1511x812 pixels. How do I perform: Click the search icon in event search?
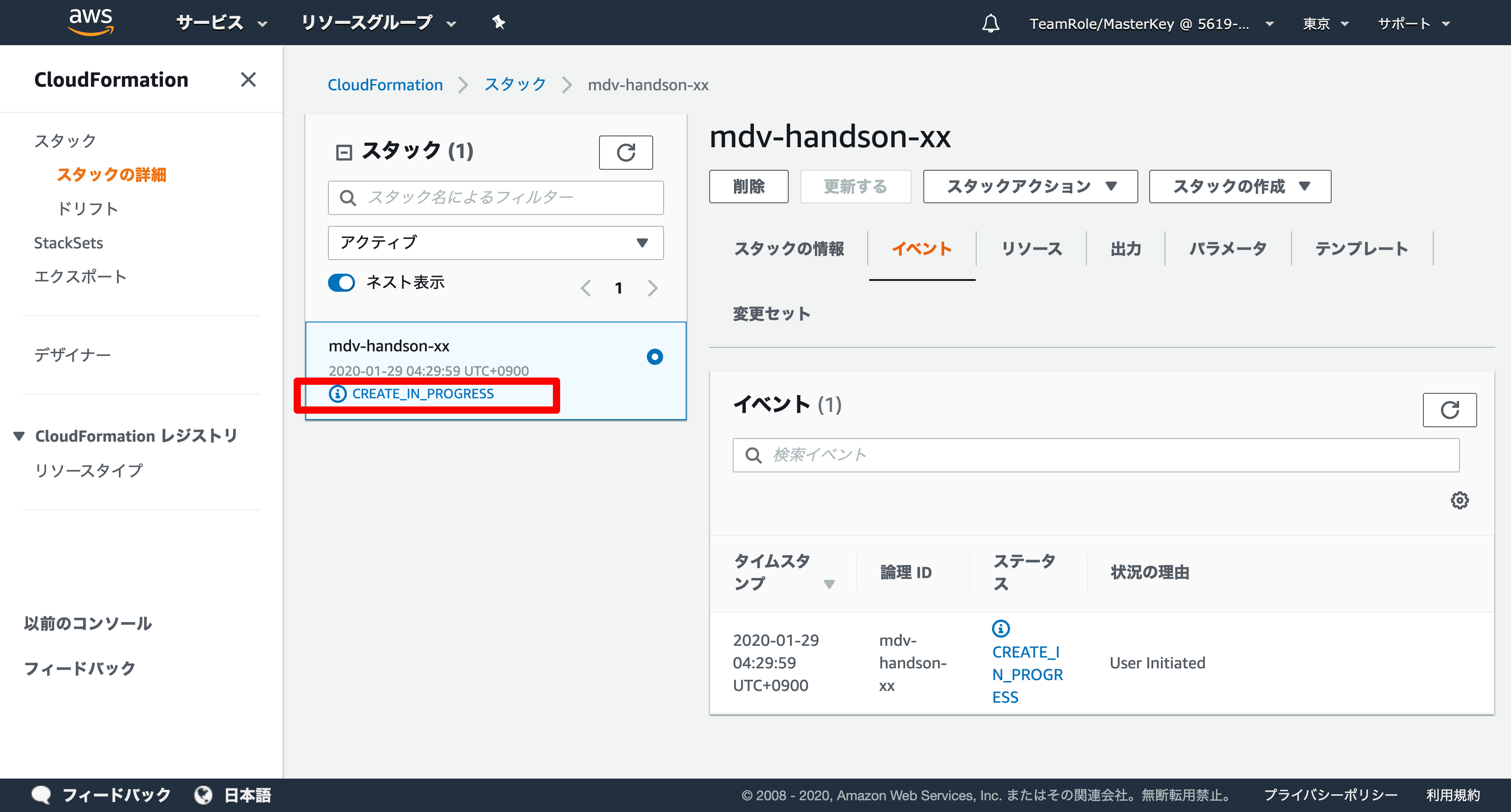pos(753,455)
